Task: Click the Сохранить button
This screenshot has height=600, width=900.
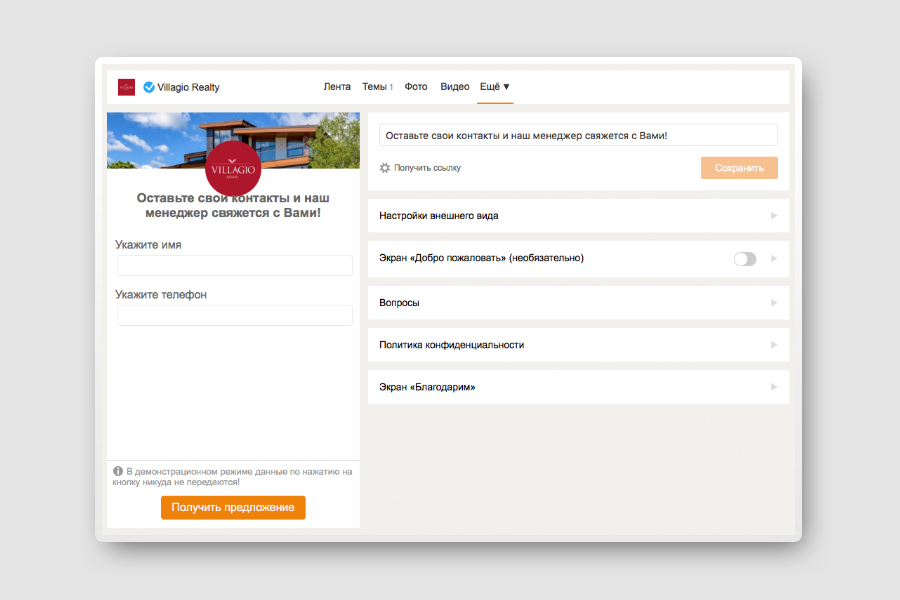Action: click(739, 168)
